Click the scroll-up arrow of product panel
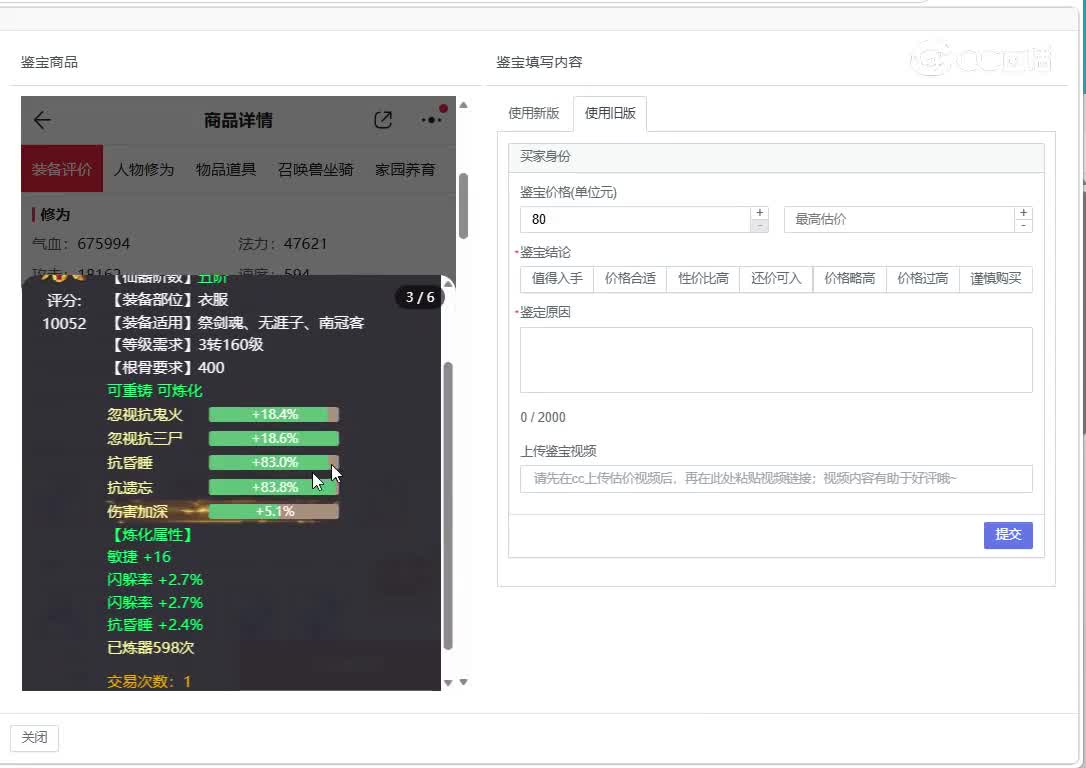The height and width of the screenshot is (768, 1086). [463, 105]
